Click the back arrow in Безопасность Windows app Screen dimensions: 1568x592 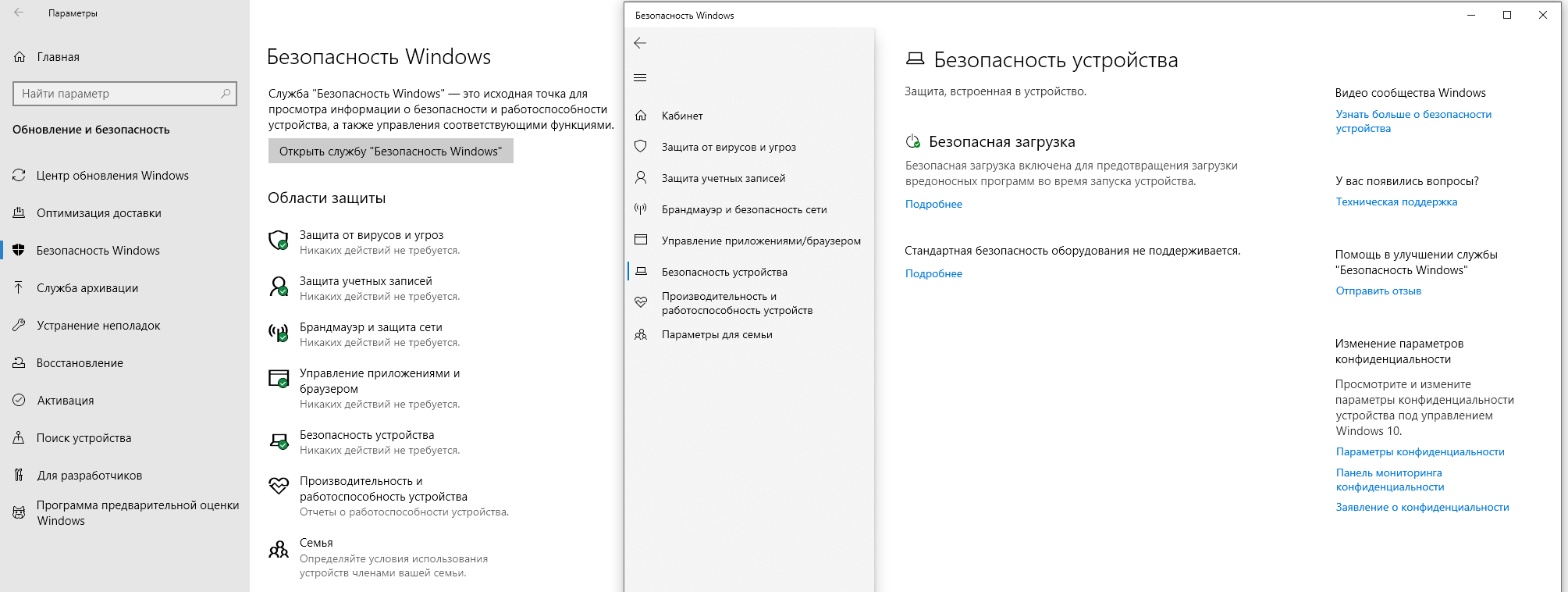(641, 43)
